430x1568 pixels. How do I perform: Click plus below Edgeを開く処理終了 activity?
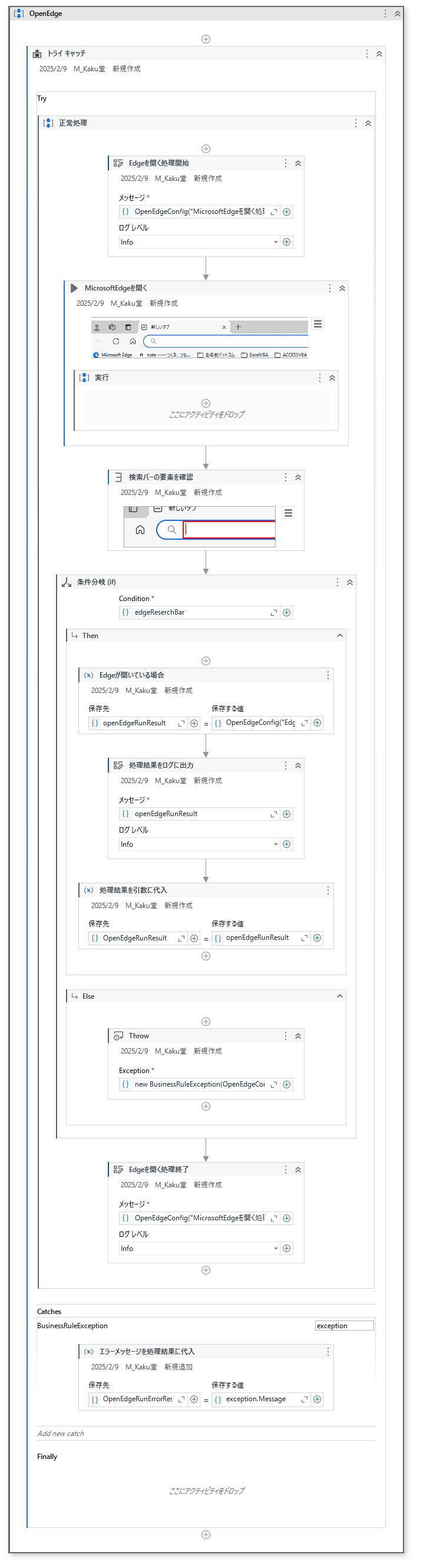(x=206, y=1270)
